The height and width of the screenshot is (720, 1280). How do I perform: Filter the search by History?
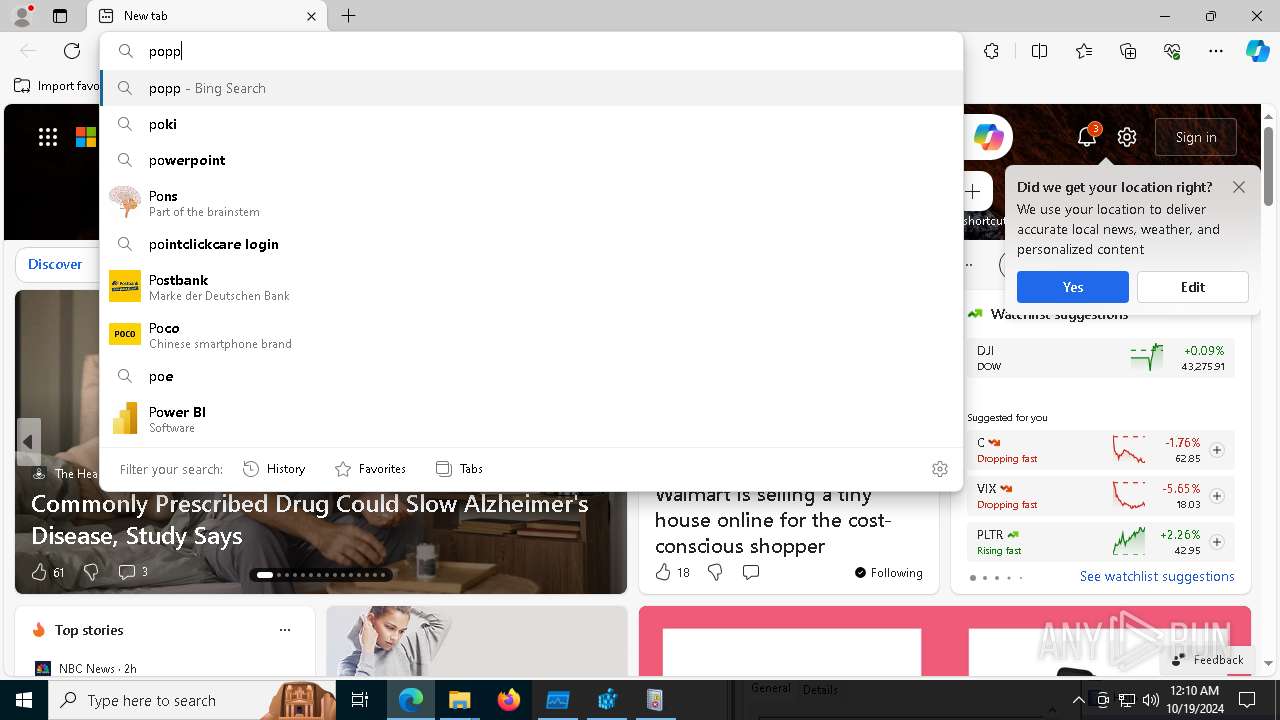(274, 468)
